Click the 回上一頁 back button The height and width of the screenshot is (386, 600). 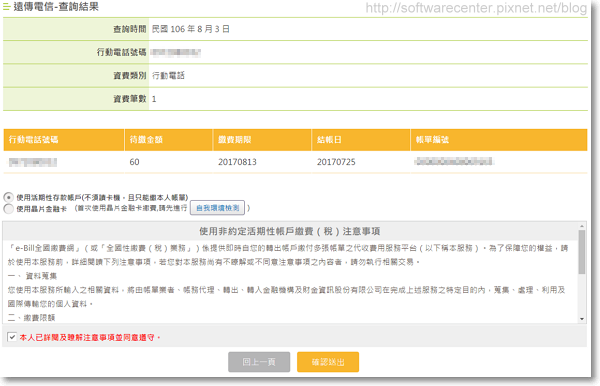259,362
